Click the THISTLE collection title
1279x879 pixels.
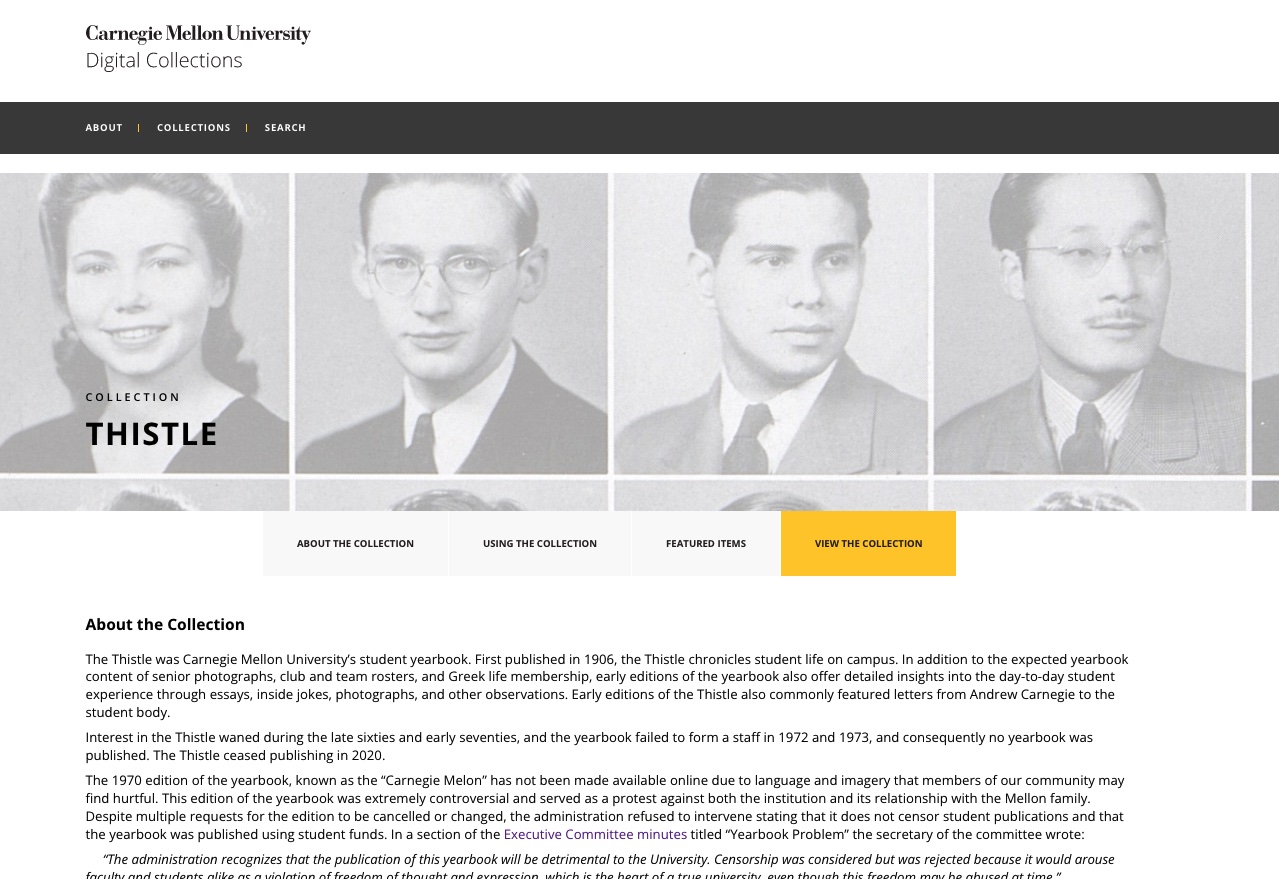(x=152, y=434)
